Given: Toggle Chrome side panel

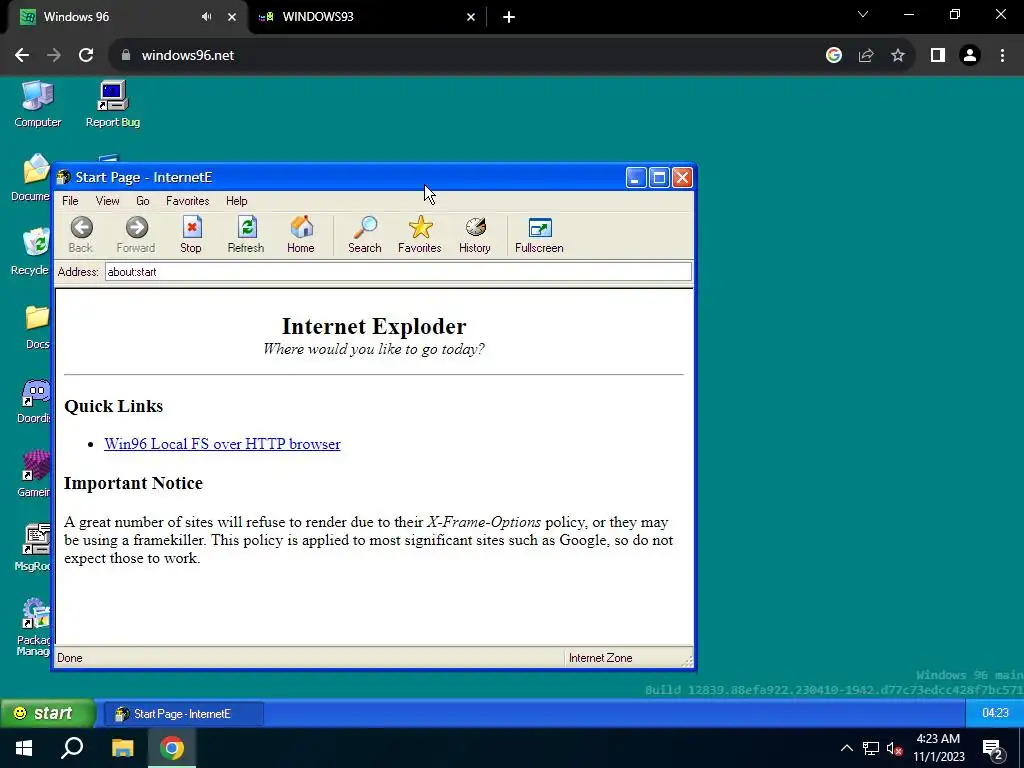Looking at the screenshot, I should [x=938, y=56].
